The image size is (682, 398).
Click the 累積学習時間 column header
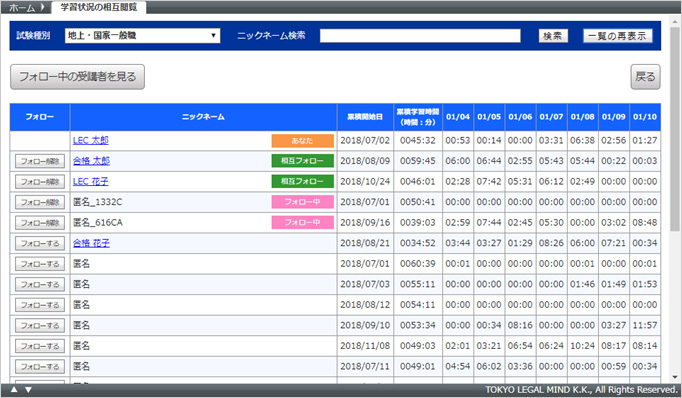pyautogui.click(x=418, y=117)
